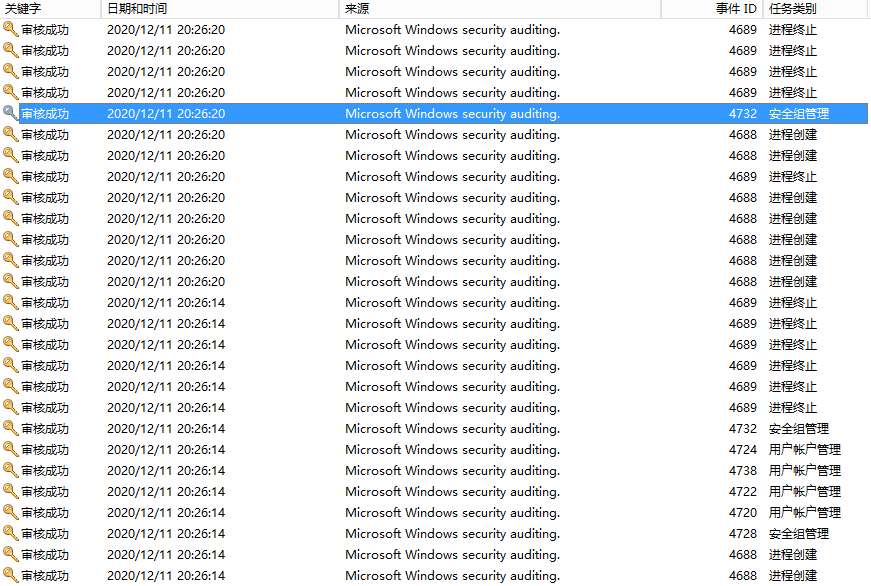Click the source text in highlighted row
The height and width of the screenshot is (586, 871).
coord(452,113)
